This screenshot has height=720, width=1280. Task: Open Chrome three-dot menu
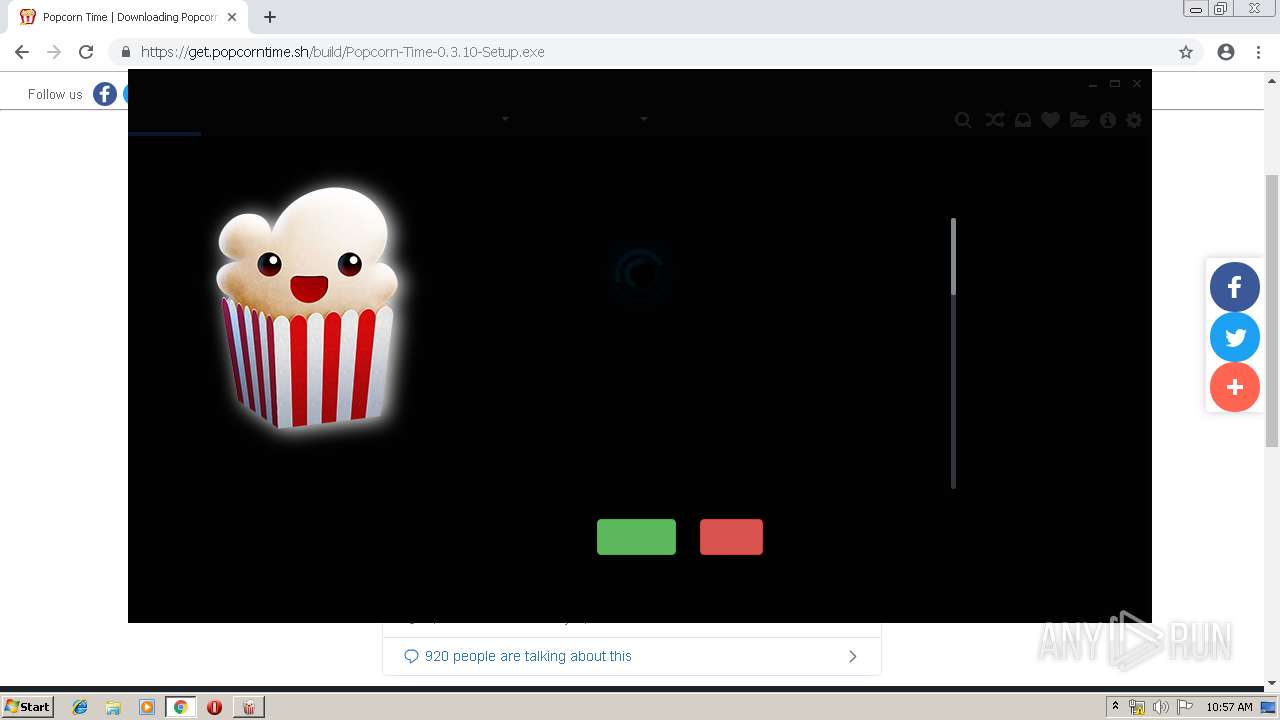point(1258,52)
